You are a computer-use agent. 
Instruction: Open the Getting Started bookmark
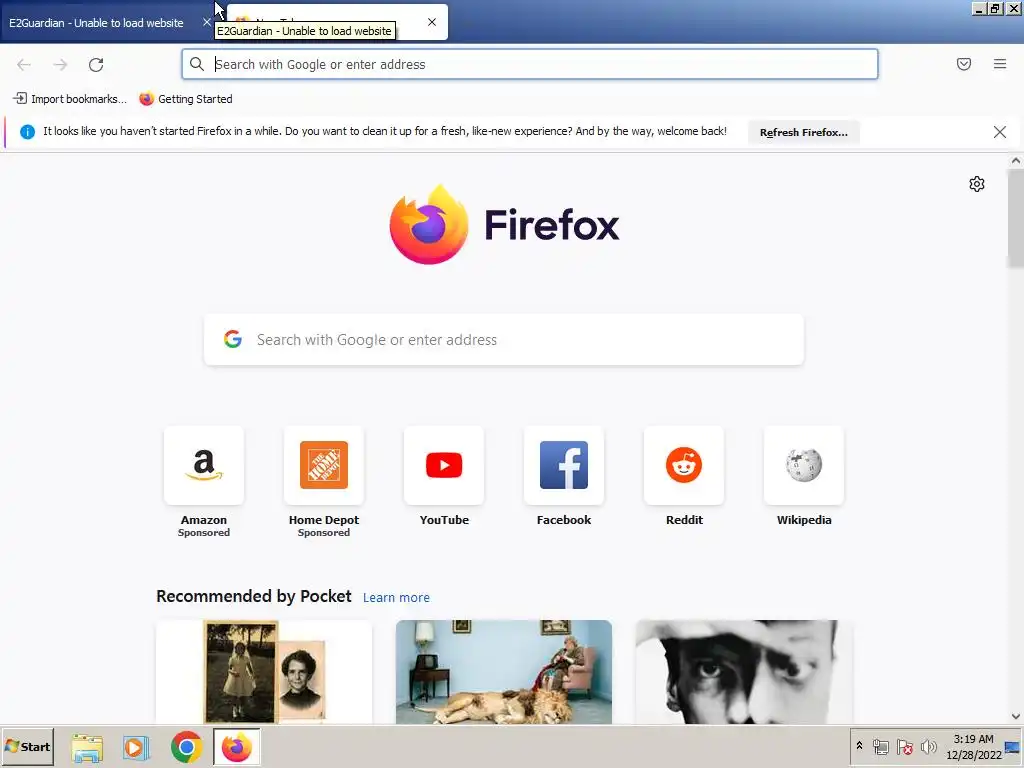pyautogui.click(x=186, y=99)
